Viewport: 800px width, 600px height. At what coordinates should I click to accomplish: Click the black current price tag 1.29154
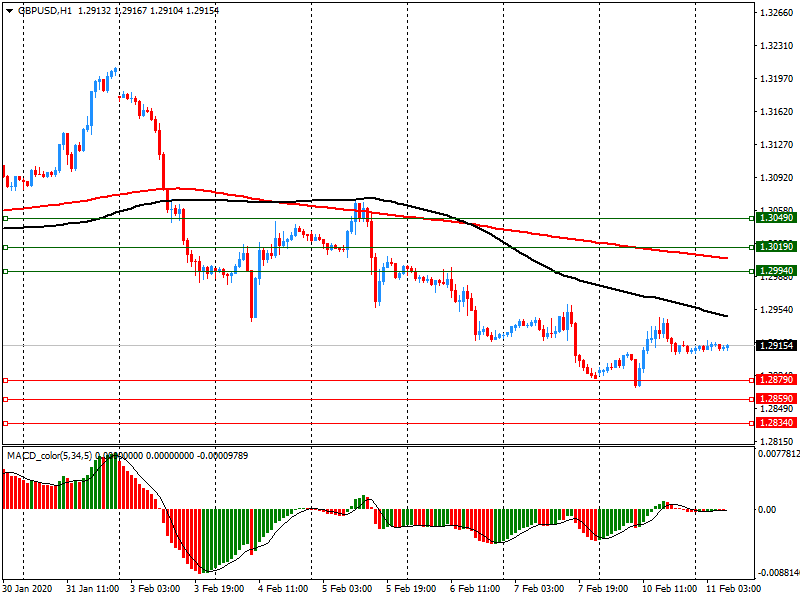(776, 345)
